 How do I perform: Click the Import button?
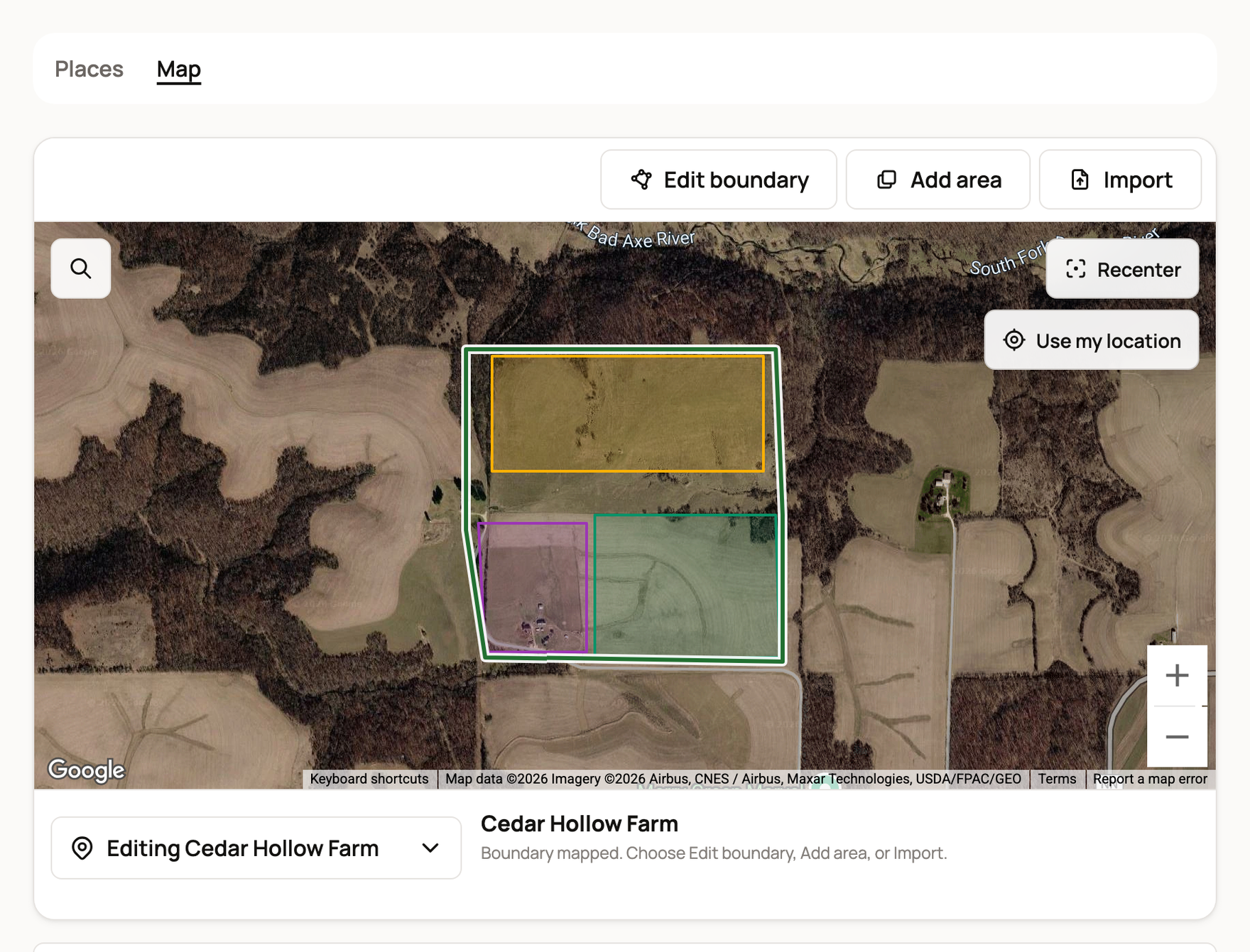[x=1120, y=180]
